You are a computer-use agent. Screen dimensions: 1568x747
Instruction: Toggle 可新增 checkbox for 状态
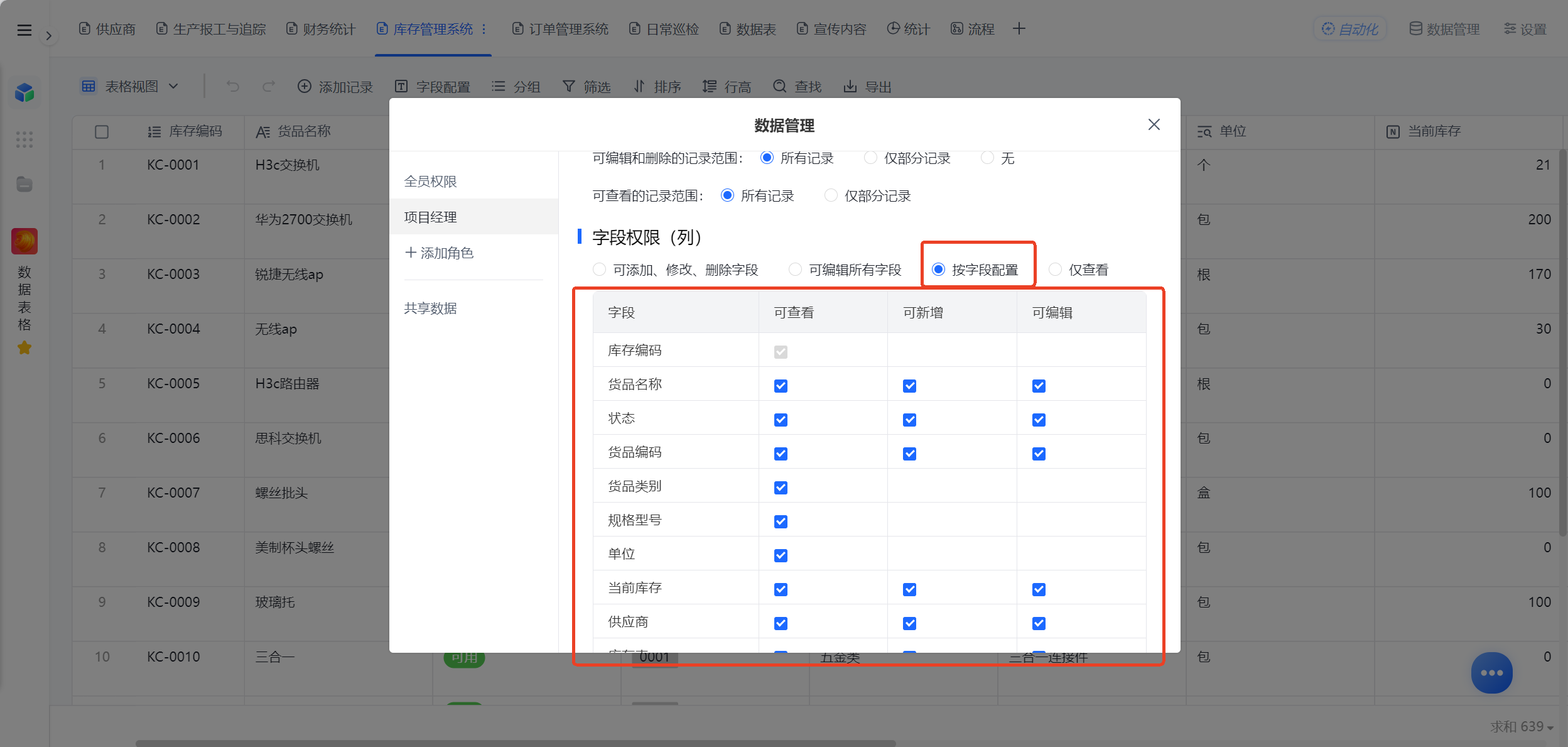(909, 420)
